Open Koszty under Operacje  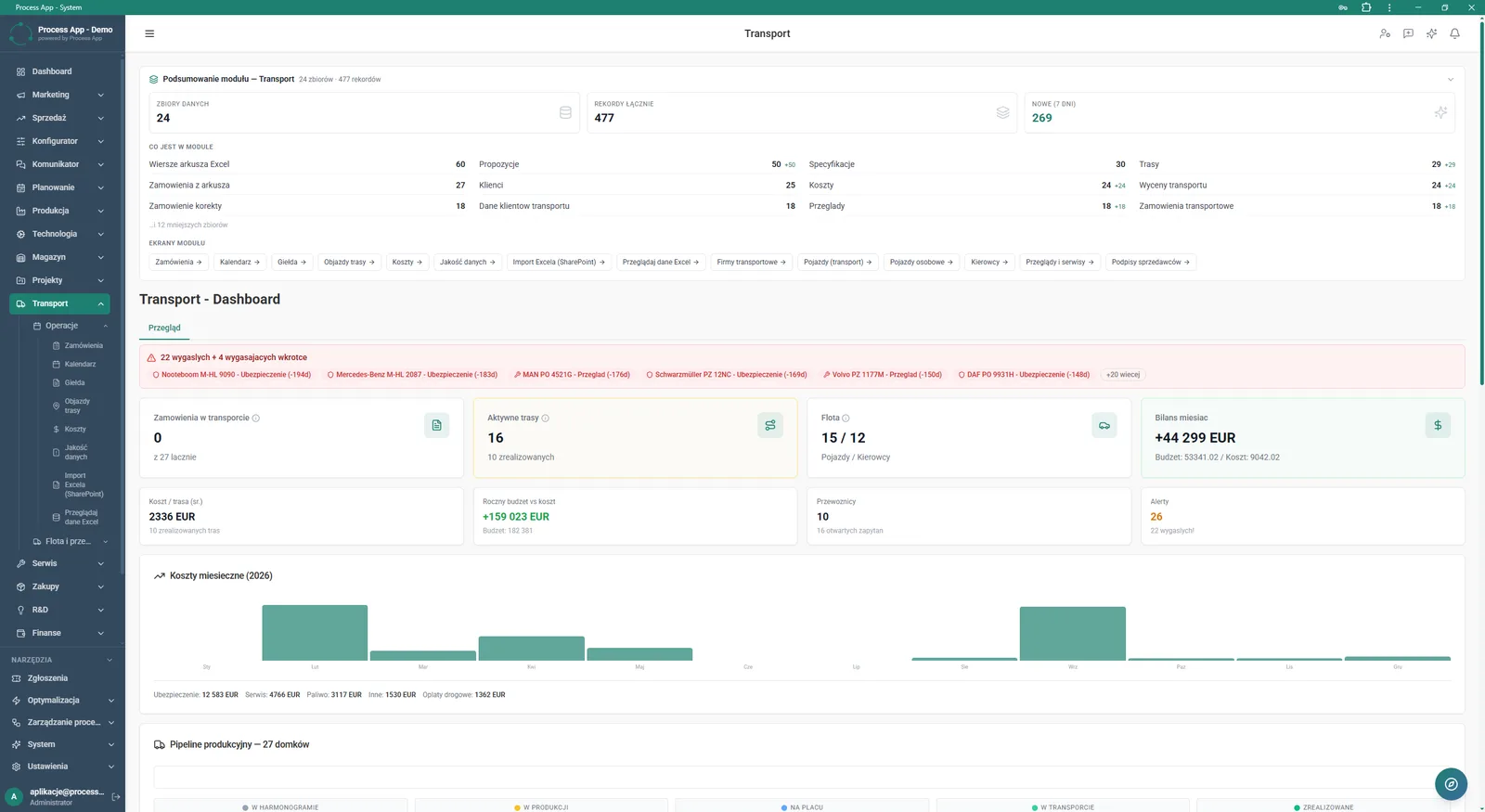75,429
